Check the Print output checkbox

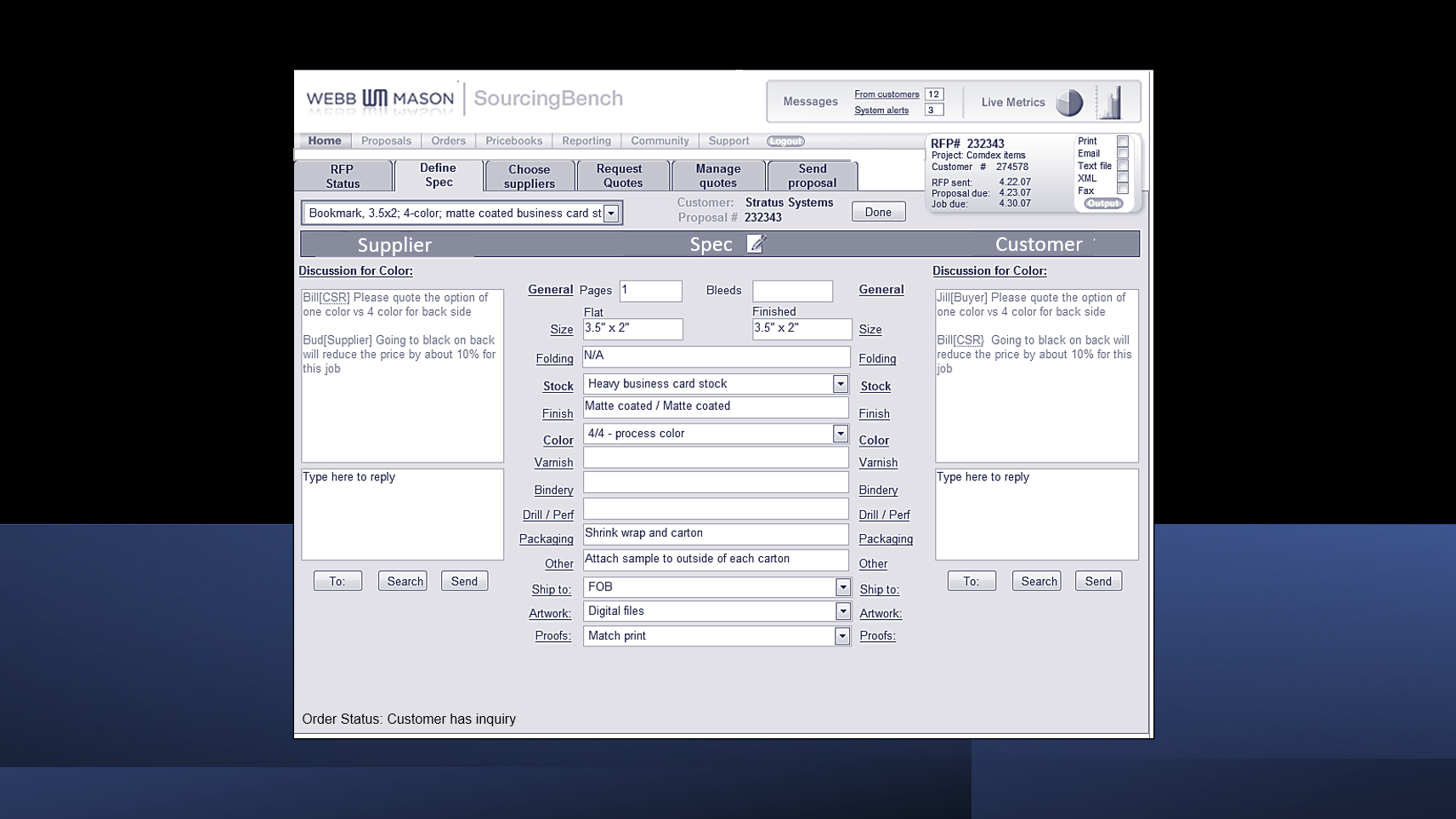1123,142
